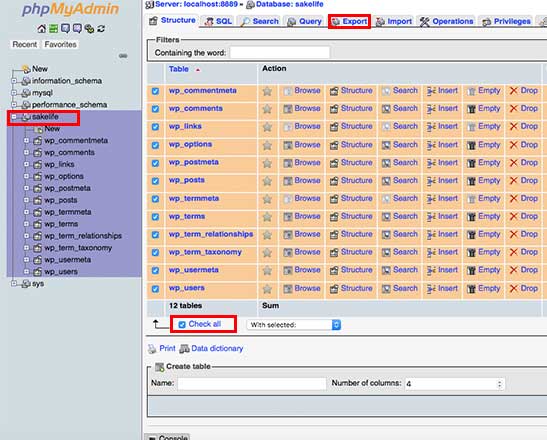Open the Query tab
547x440 pixels.
304,22
